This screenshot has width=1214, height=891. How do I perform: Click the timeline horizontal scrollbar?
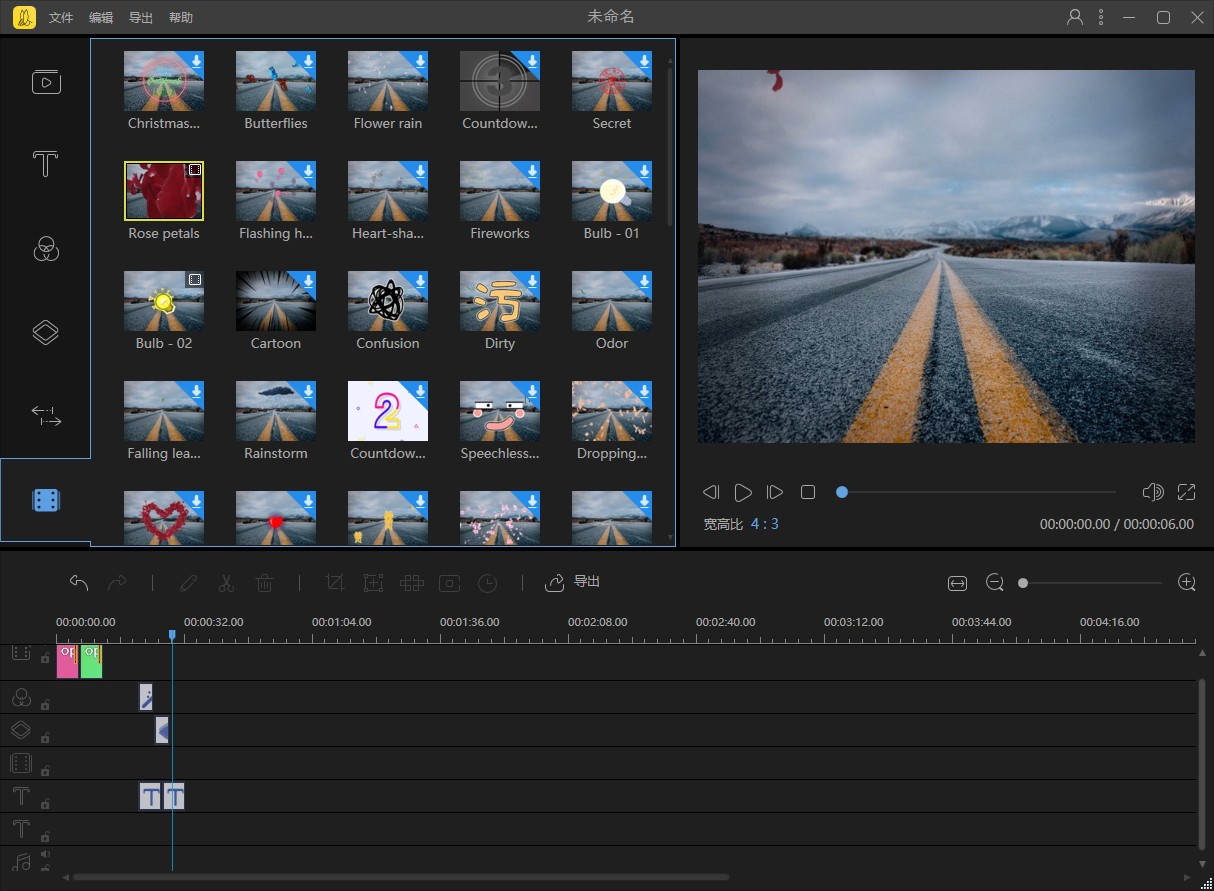coord(401,877)
